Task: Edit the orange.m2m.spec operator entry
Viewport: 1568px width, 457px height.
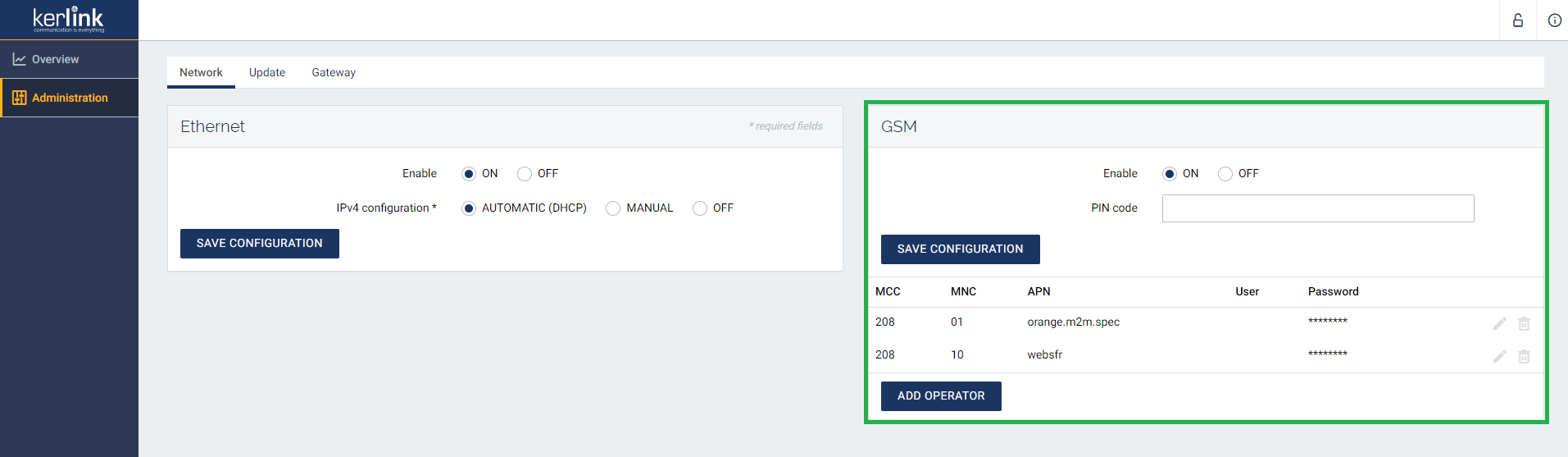Action: tap(1499, 323)
